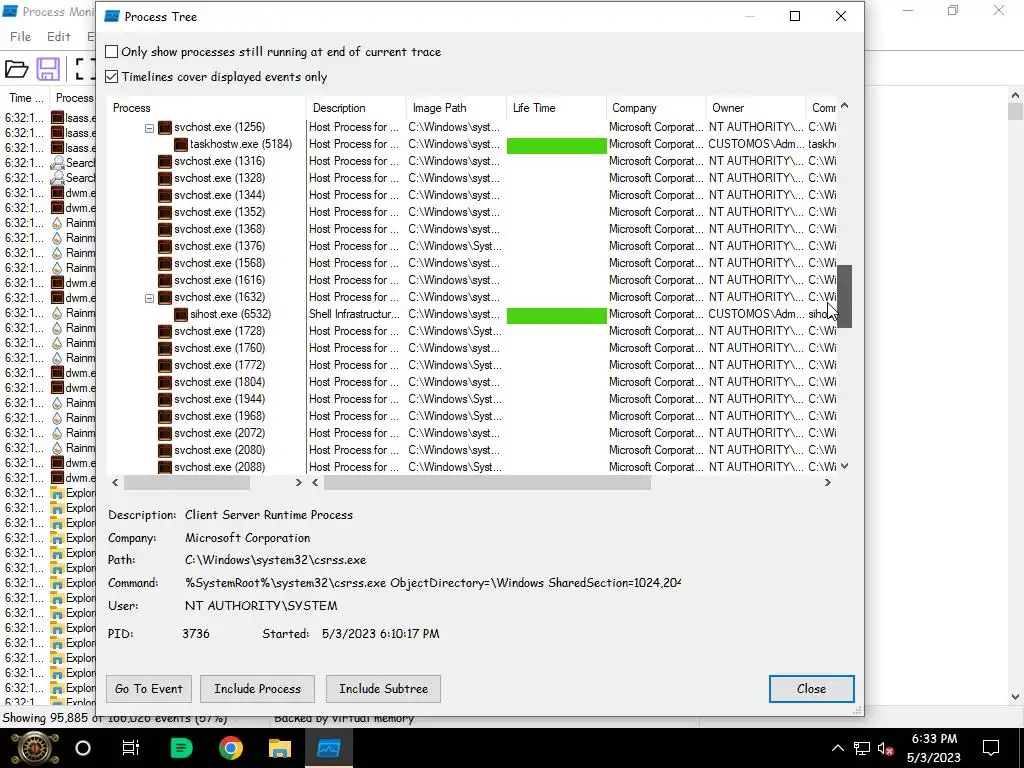Open Task View on the taskbar
This screenshot has height=768, width=1024.
(x=131, y=748)
